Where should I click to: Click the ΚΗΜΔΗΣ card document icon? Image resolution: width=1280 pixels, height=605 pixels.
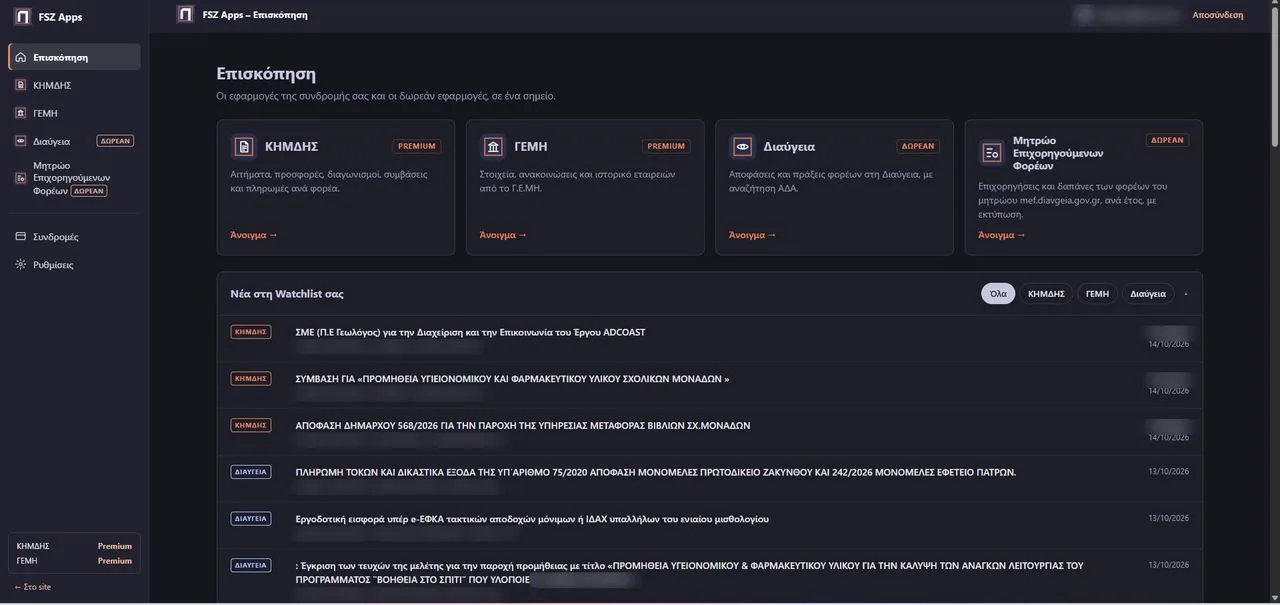coord(243,146)
